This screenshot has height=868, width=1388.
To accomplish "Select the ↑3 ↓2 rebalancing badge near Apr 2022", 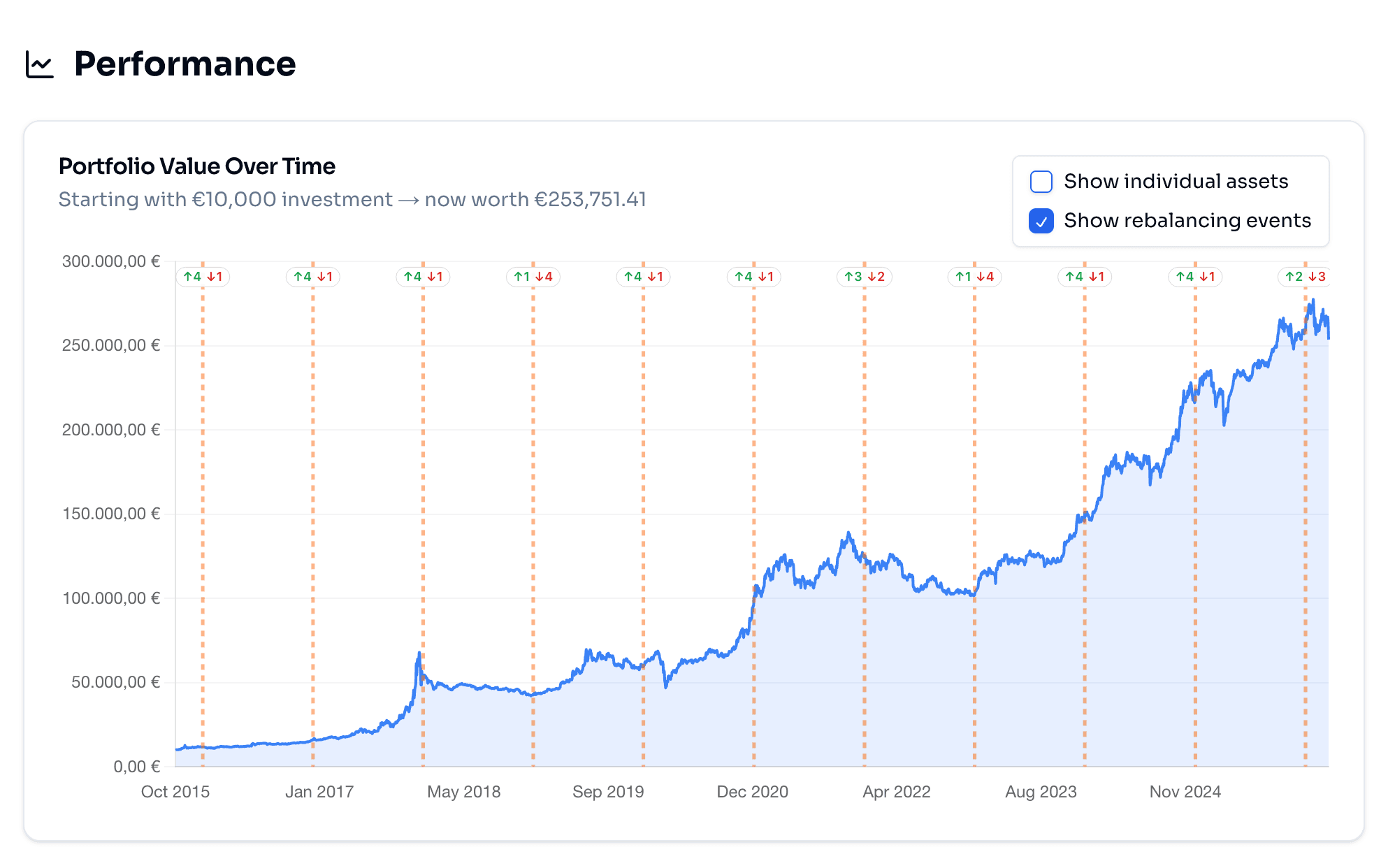I will point(864,277).
